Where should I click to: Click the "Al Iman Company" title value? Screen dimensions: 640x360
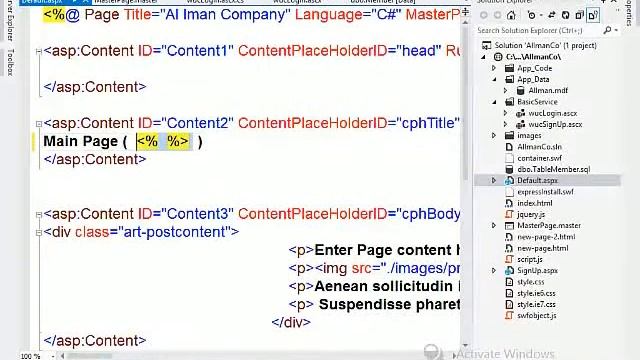[x=225, y=15]
